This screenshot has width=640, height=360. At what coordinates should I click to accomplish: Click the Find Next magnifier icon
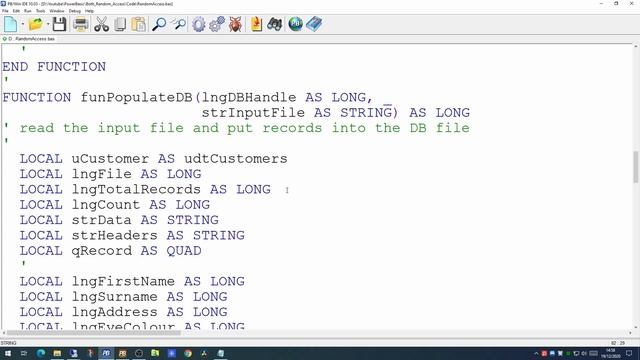pos(178,24)
